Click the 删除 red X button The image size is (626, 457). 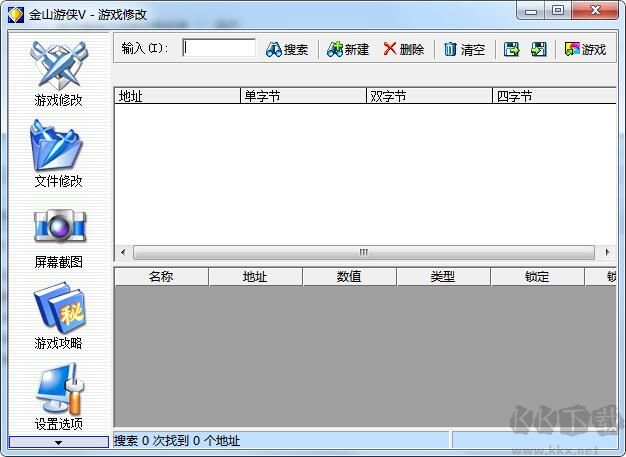click(404, 49)
